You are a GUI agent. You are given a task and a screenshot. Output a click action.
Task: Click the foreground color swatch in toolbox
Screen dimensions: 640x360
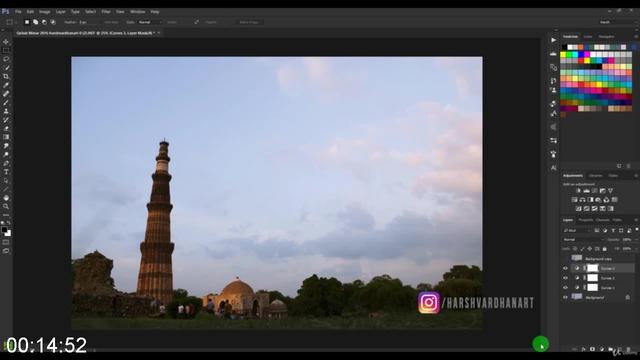pyautogui.click(x=4, y=230)
